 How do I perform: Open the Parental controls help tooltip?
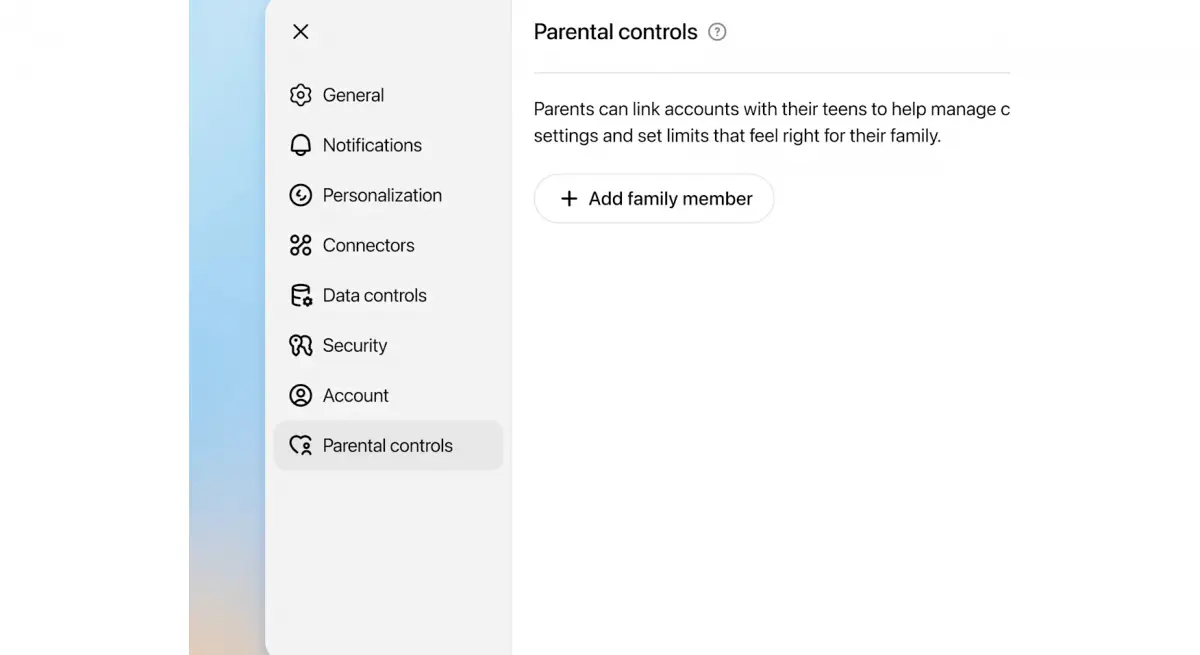click(x=717, y=32)
